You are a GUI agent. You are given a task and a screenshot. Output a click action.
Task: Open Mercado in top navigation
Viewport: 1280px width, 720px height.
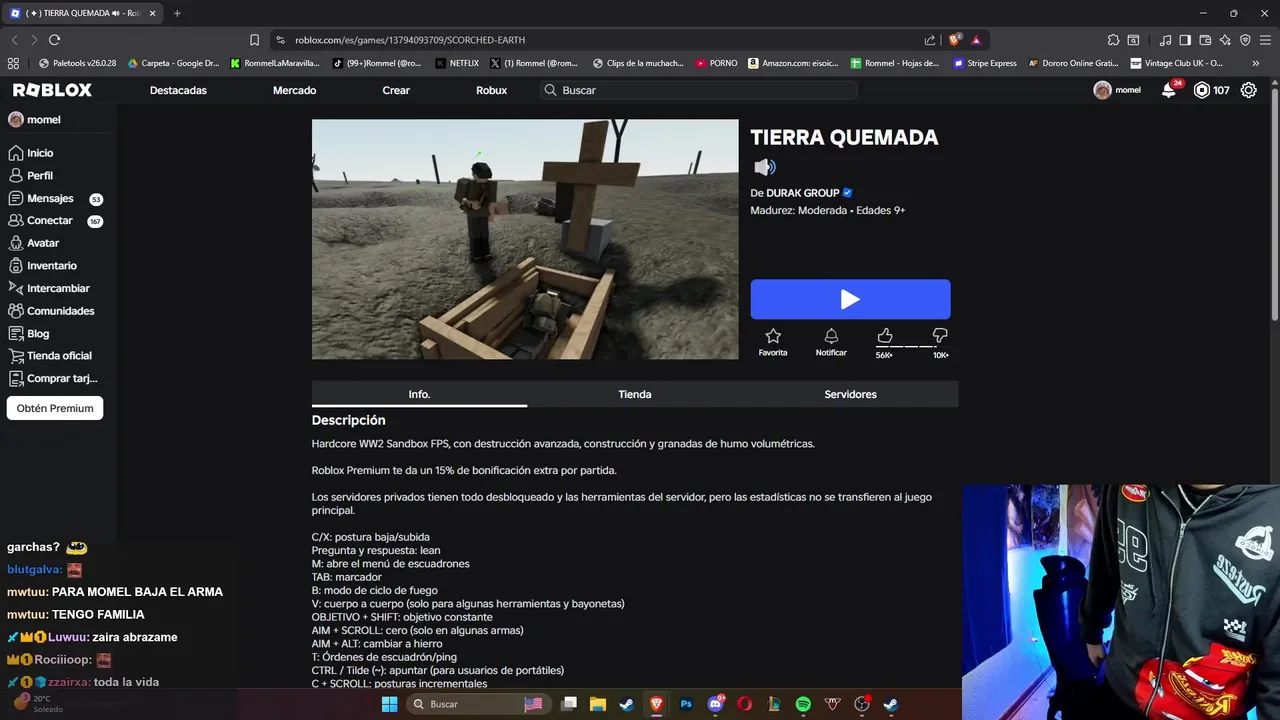pyautogui.click(x=294, y=90)
